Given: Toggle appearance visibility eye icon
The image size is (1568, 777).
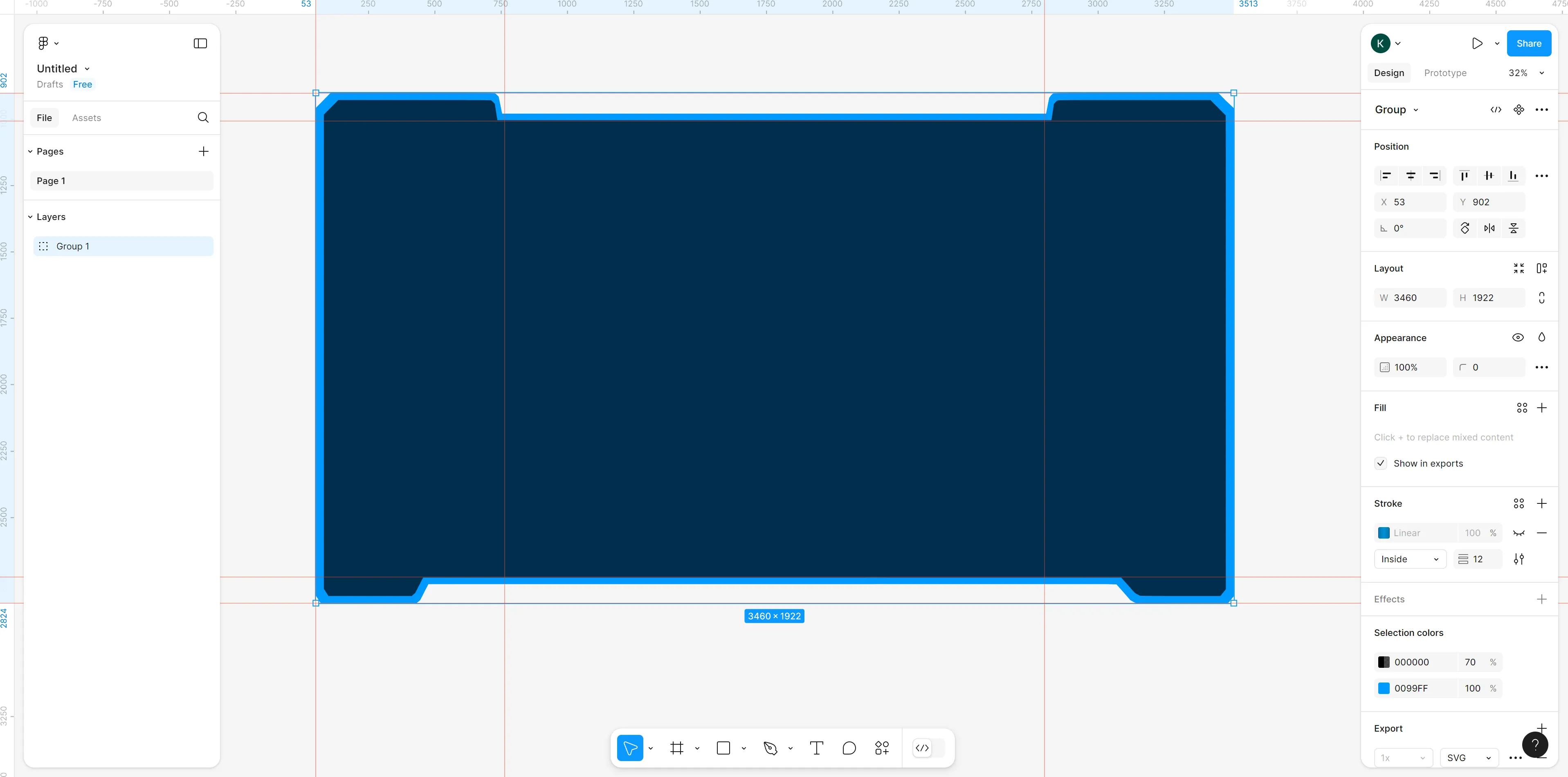Looking at the screenshot, I should click(1517, 337).
